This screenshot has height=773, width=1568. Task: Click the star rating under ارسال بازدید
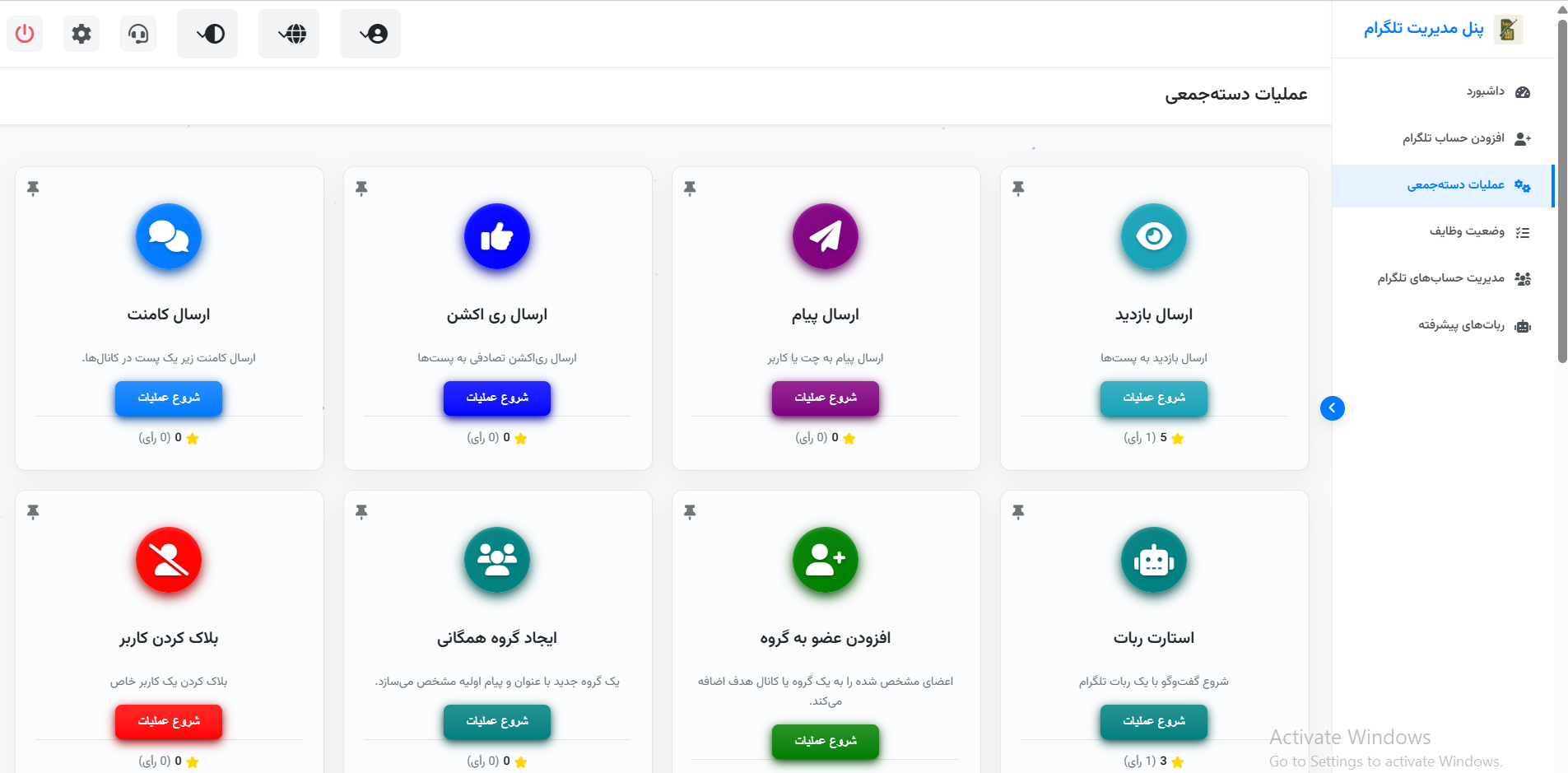[1178, 439]
